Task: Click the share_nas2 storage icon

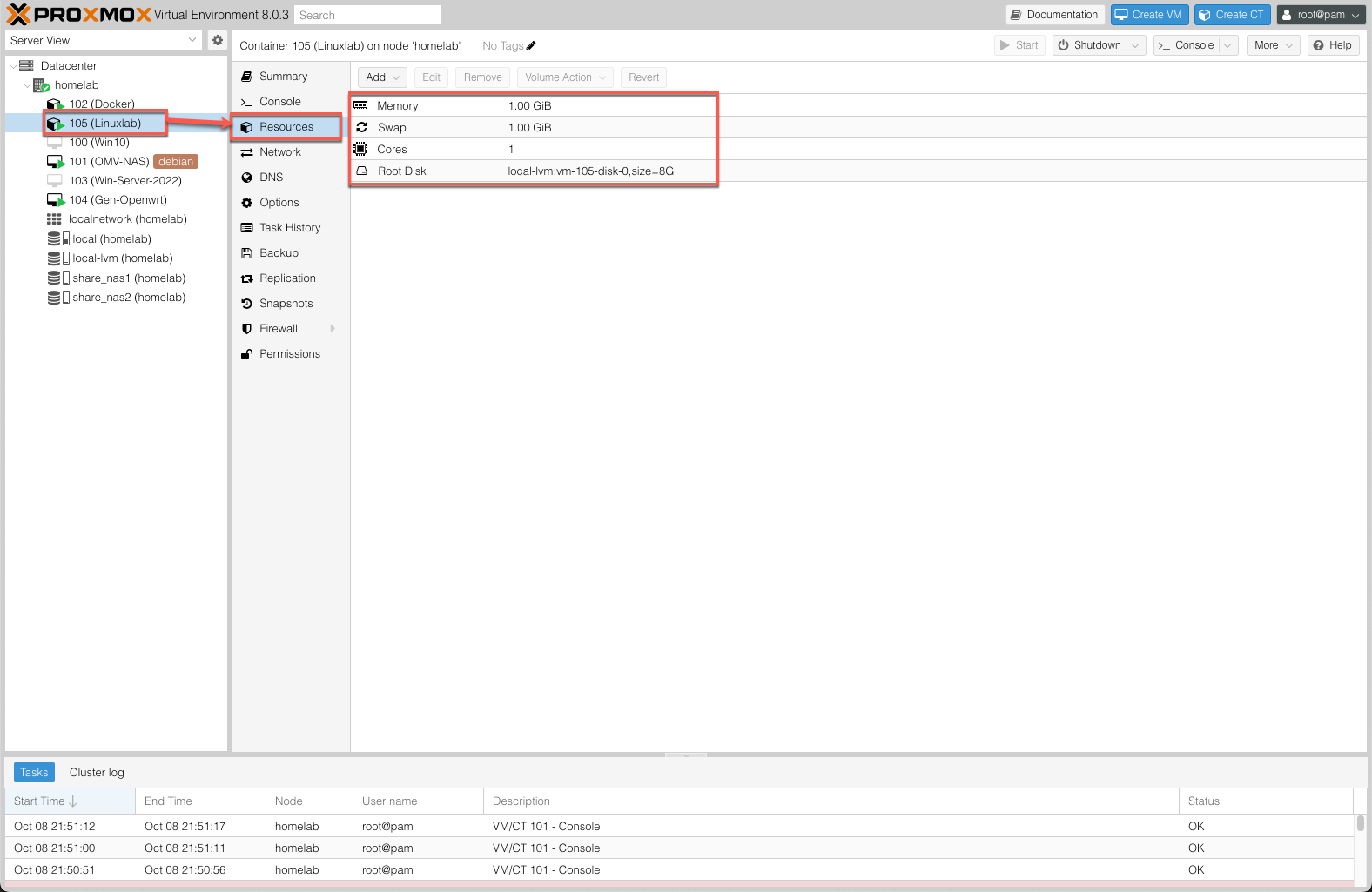Action: click(58, 298)
